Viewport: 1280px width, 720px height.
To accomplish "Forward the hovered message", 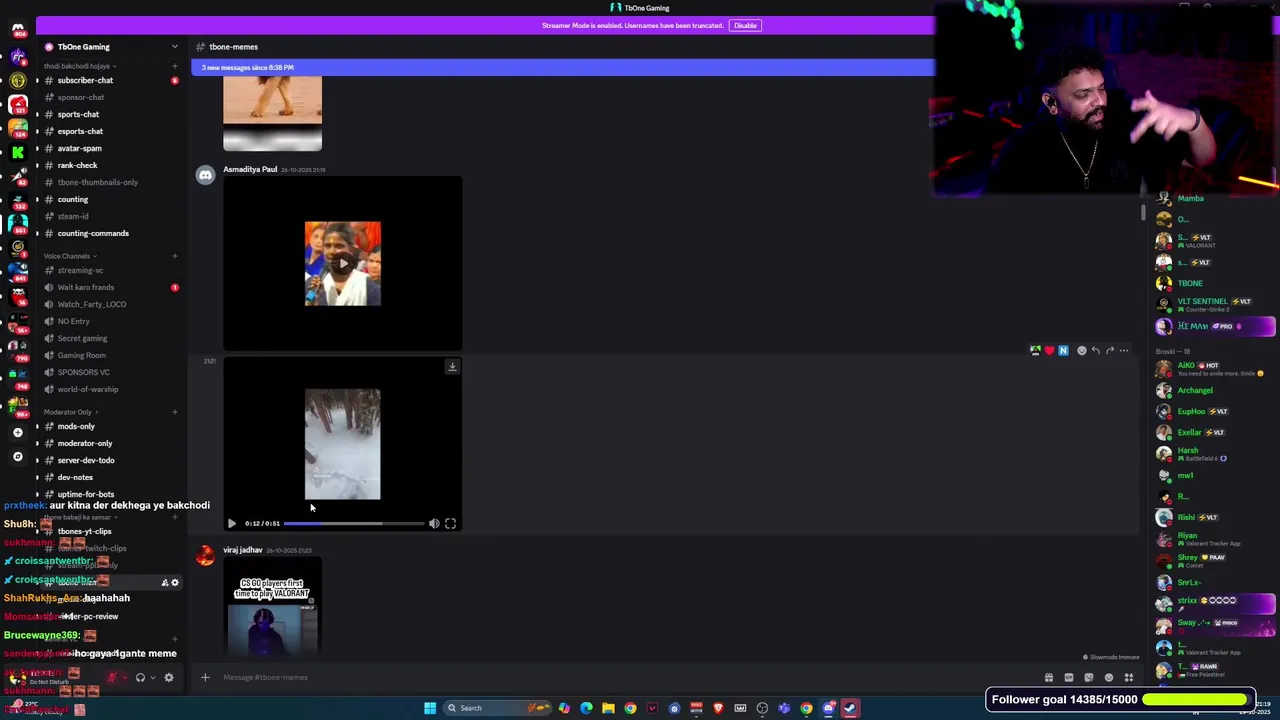I will pyautogui.click(x=1109, y=351).
